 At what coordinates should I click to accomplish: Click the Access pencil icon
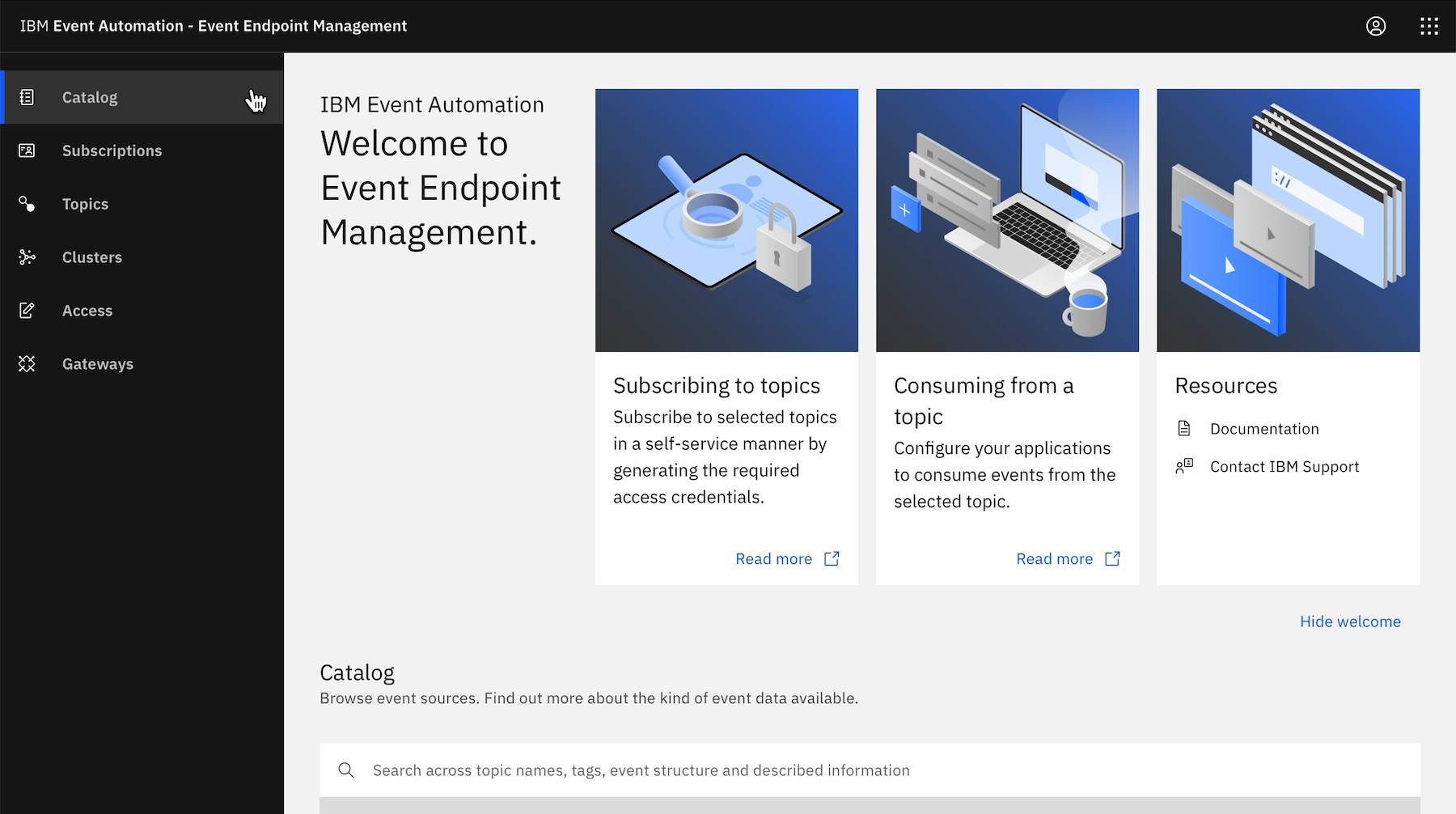(x=27, y=311)
